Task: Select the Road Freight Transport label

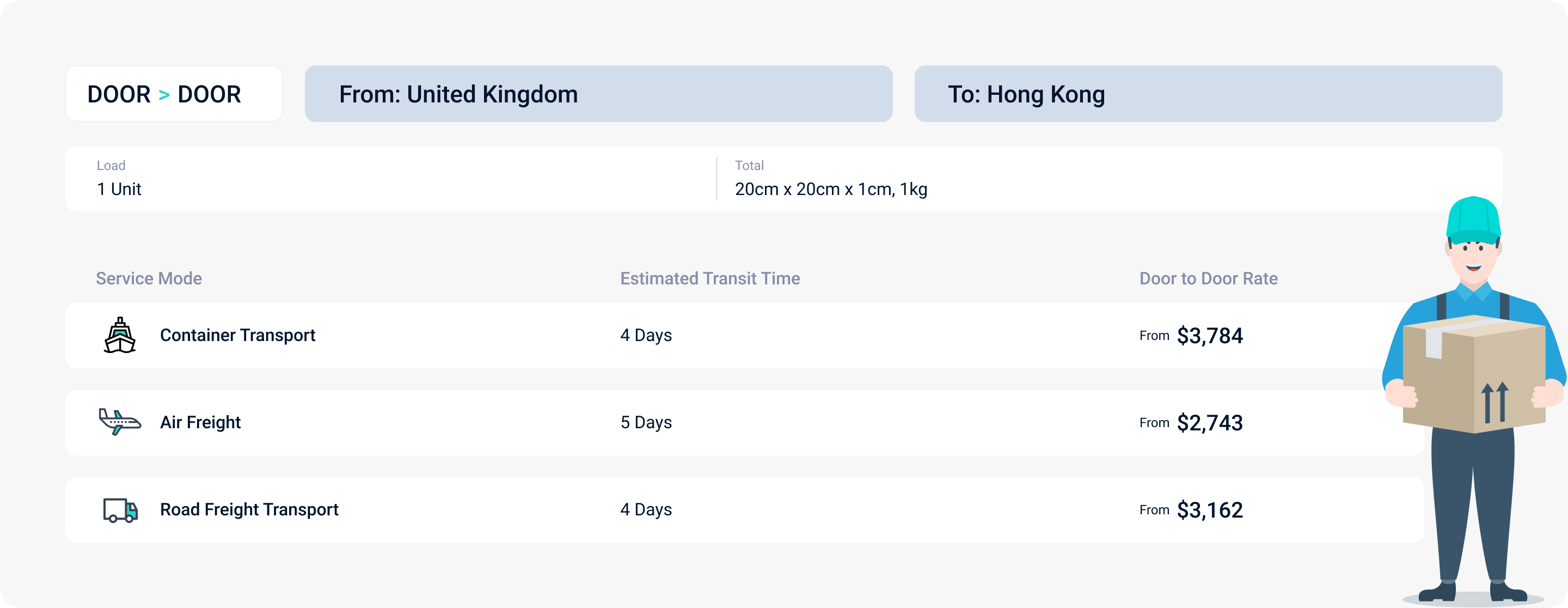Action: click(249, 509)
